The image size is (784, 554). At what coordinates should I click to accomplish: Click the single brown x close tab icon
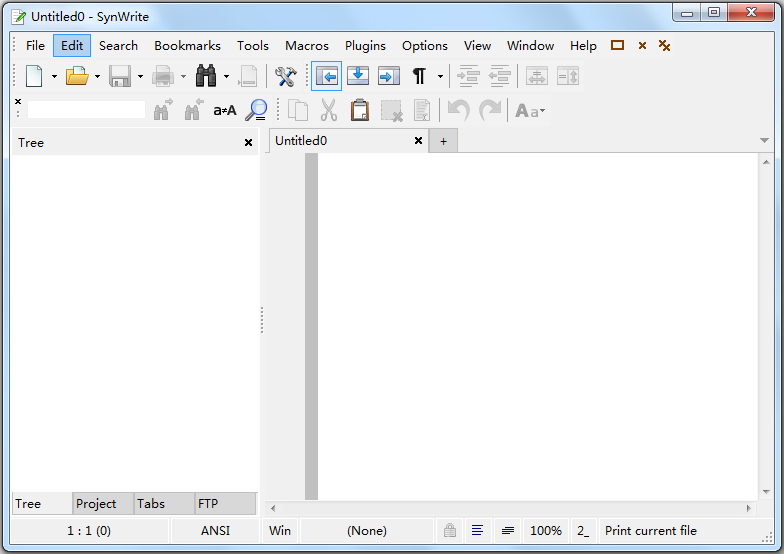tap(642, 46)
